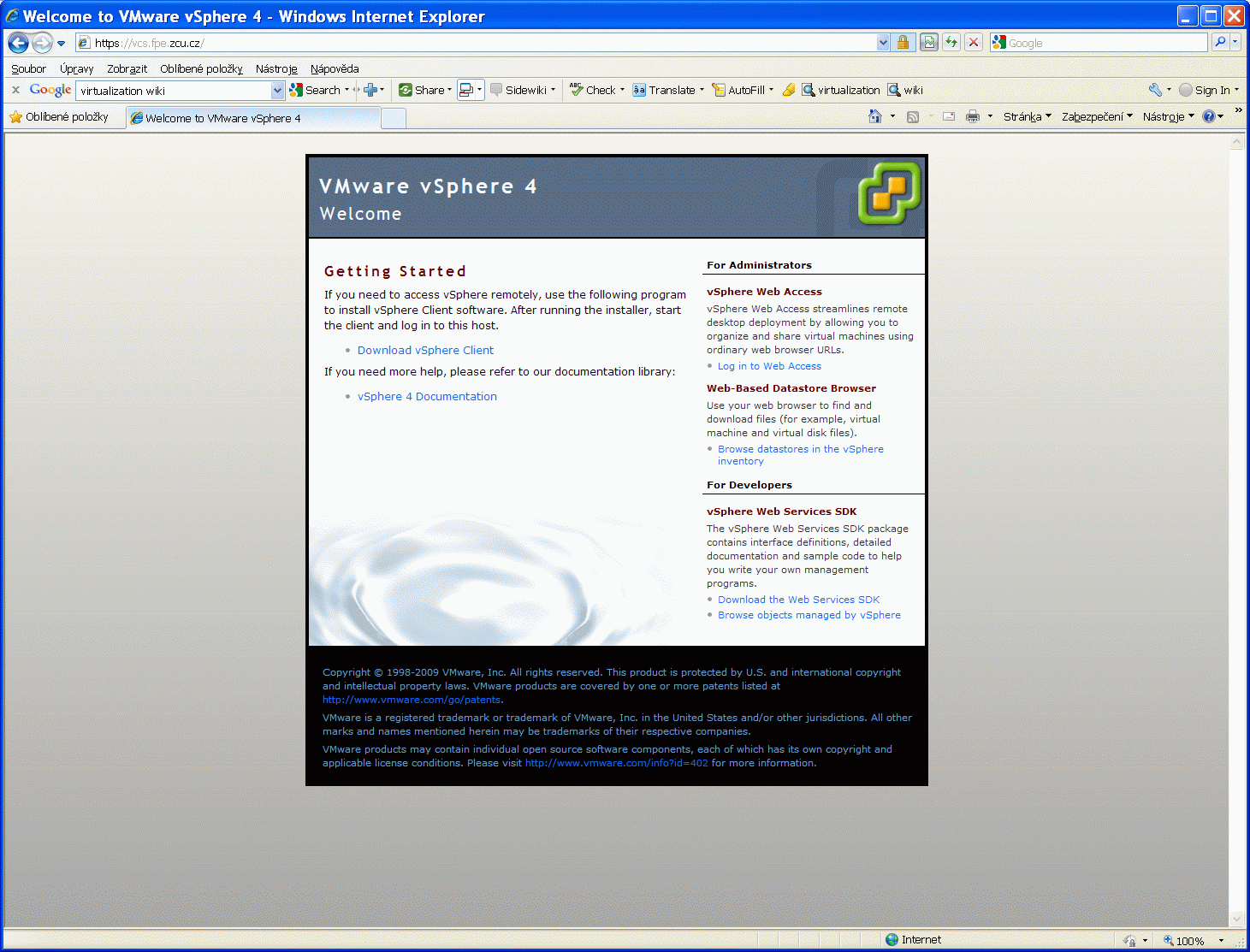This screenshot has width=1250, height=952.
Task: Find the word 'virtualization' toolbar button
Action: [840, 90]
